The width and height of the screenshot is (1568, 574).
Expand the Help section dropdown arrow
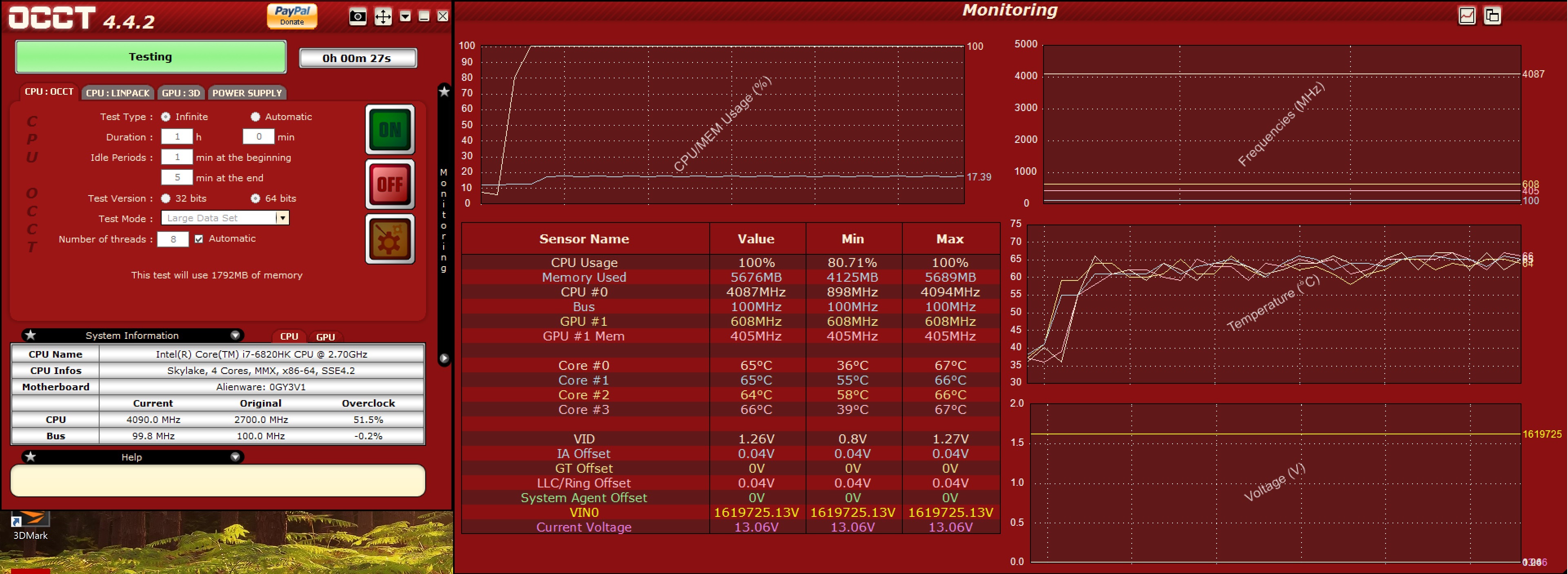pos(235,456)
